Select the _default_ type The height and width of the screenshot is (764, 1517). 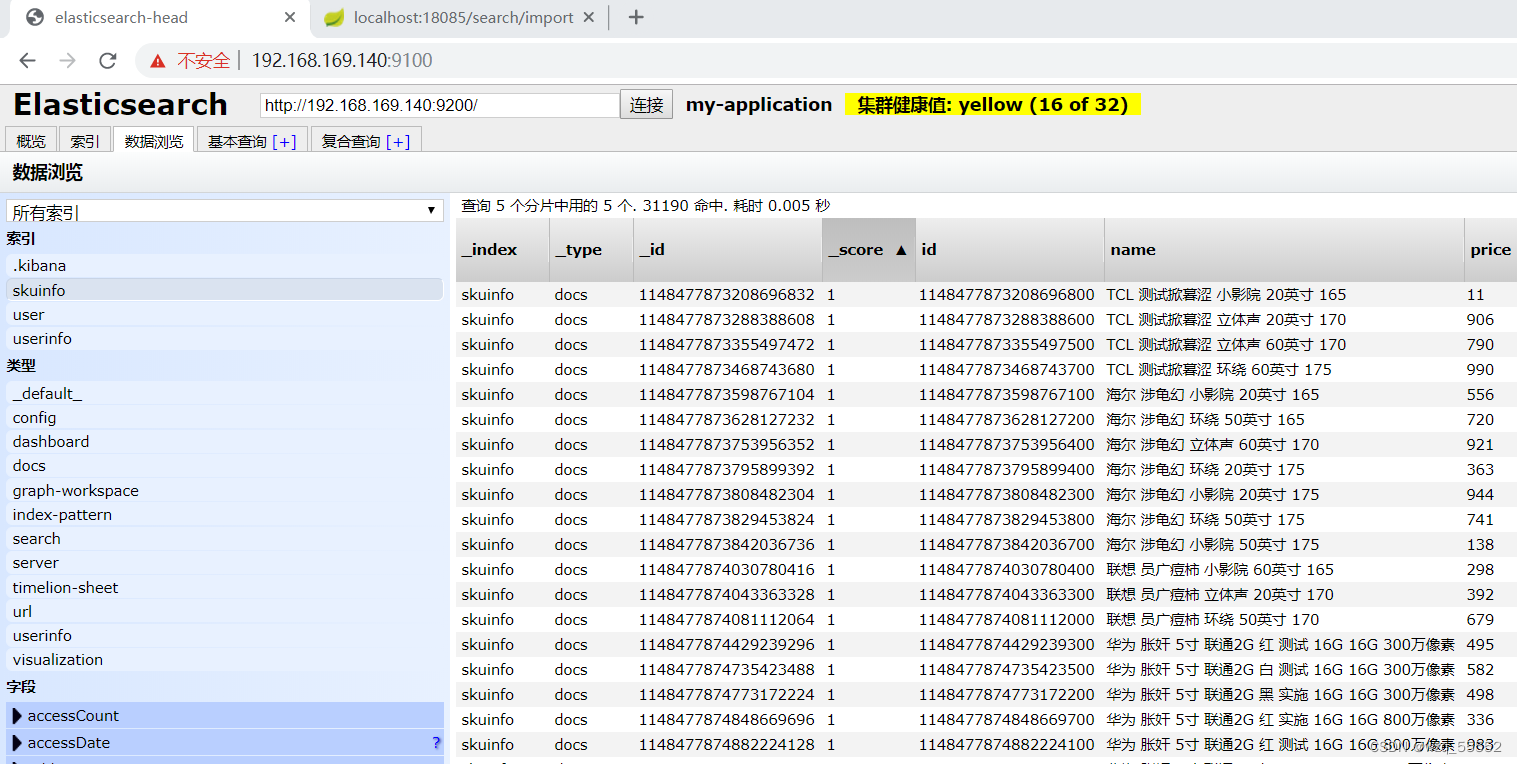tap(225, 394)
